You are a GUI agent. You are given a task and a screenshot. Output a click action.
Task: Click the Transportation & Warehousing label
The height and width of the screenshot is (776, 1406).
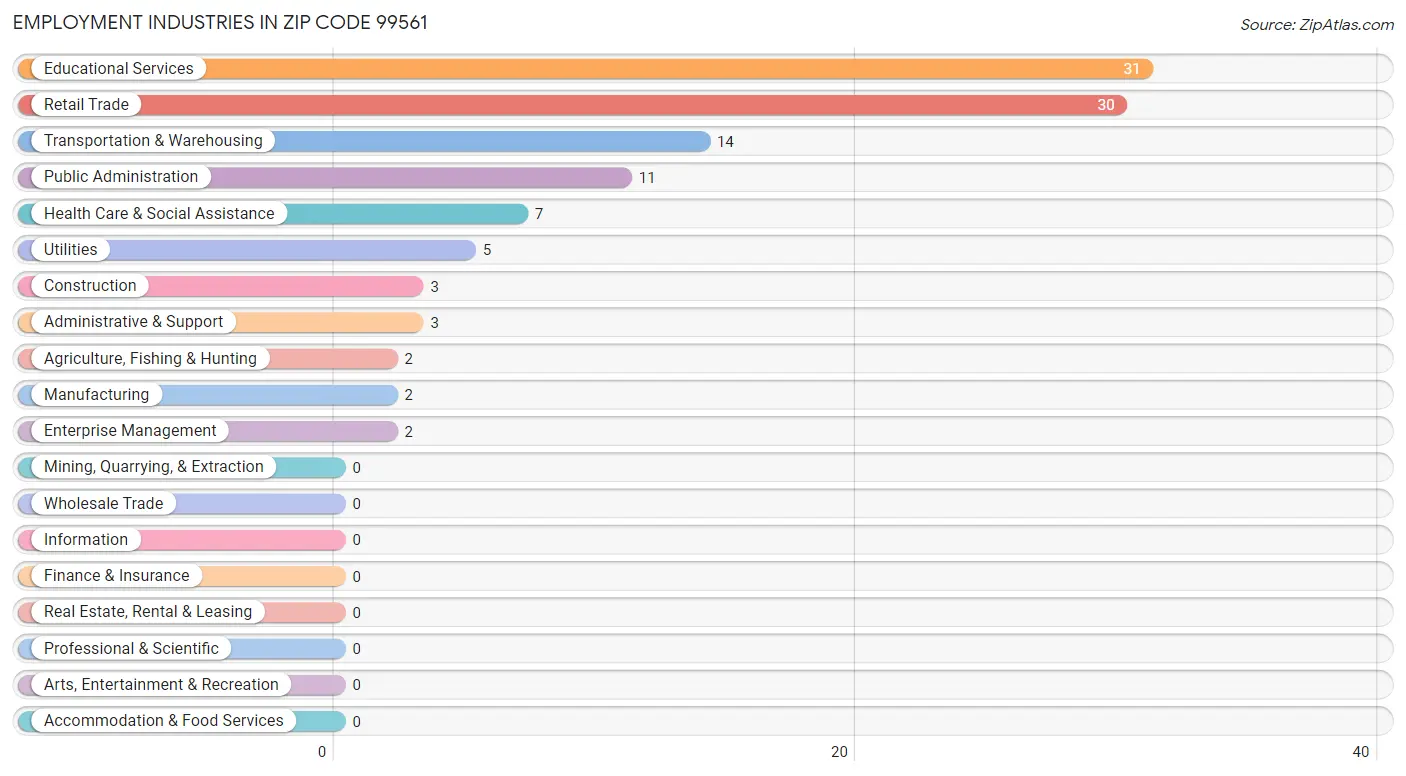coord(153,141)
